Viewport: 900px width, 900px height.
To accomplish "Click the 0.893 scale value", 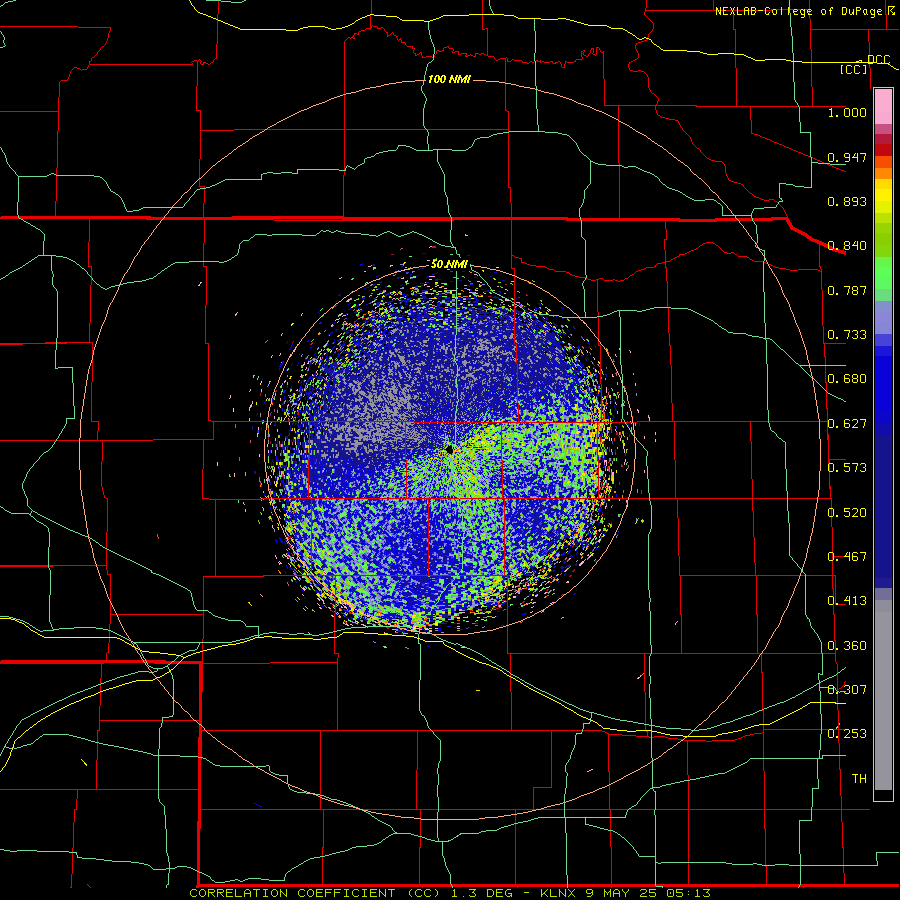I will (x=847, y=201).
